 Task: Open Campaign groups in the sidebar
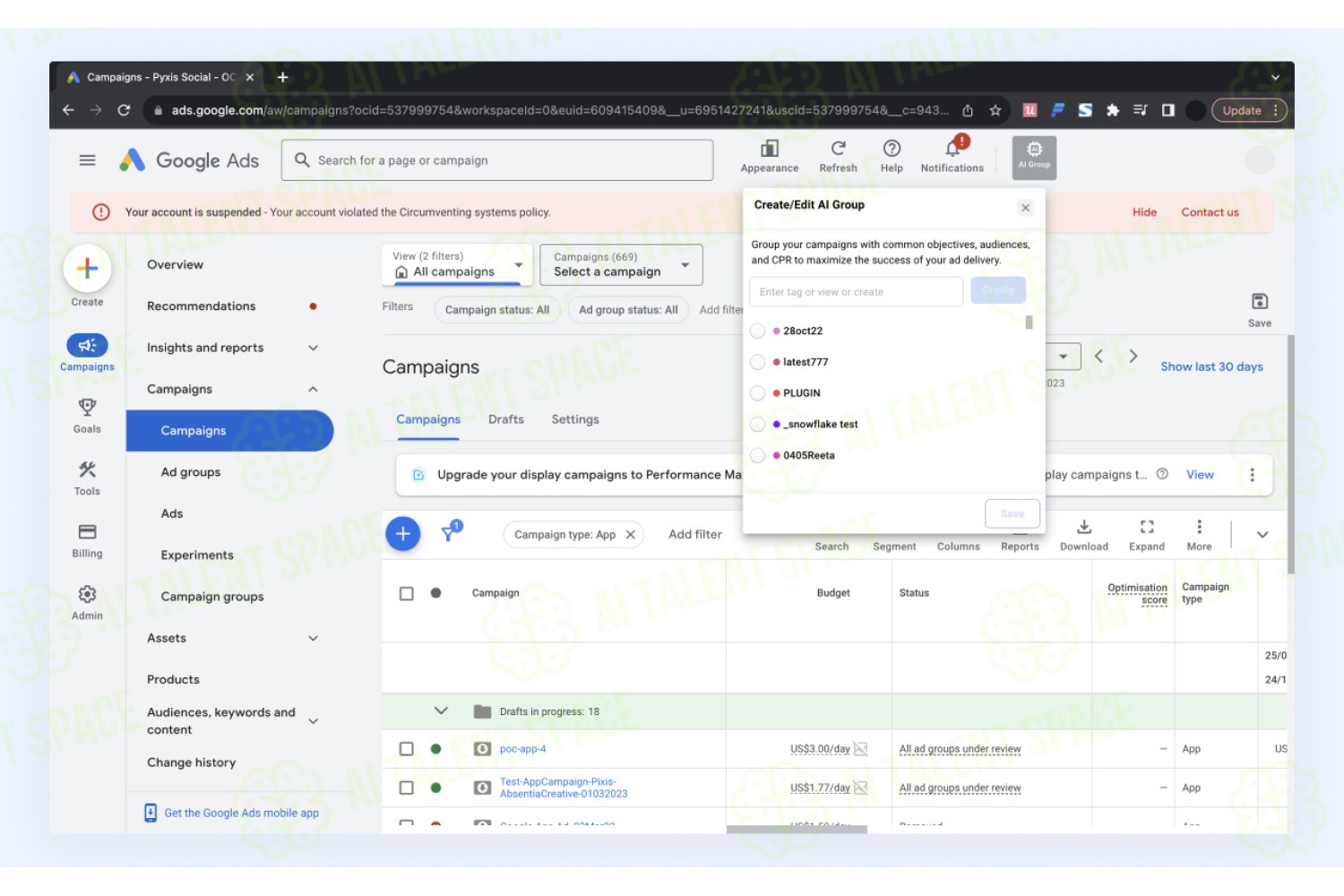[x=212, y=597]
